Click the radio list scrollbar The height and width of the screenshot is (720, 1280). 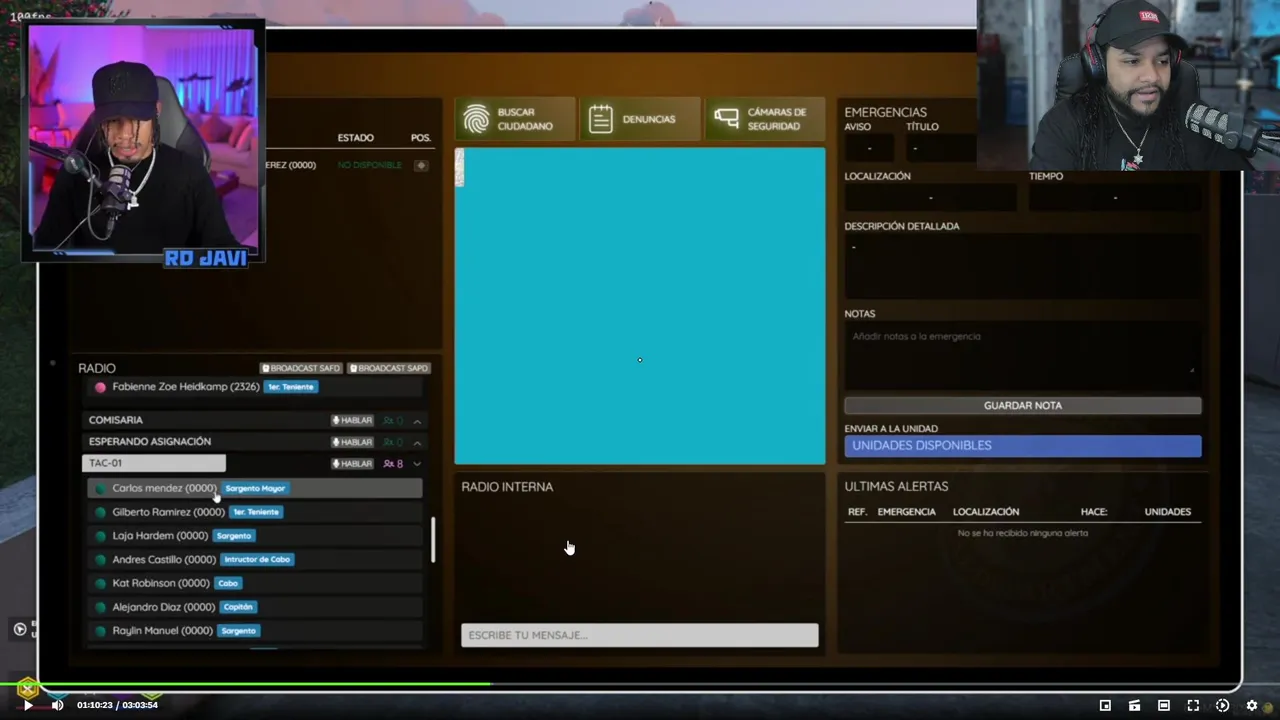[x=433, y=540]
